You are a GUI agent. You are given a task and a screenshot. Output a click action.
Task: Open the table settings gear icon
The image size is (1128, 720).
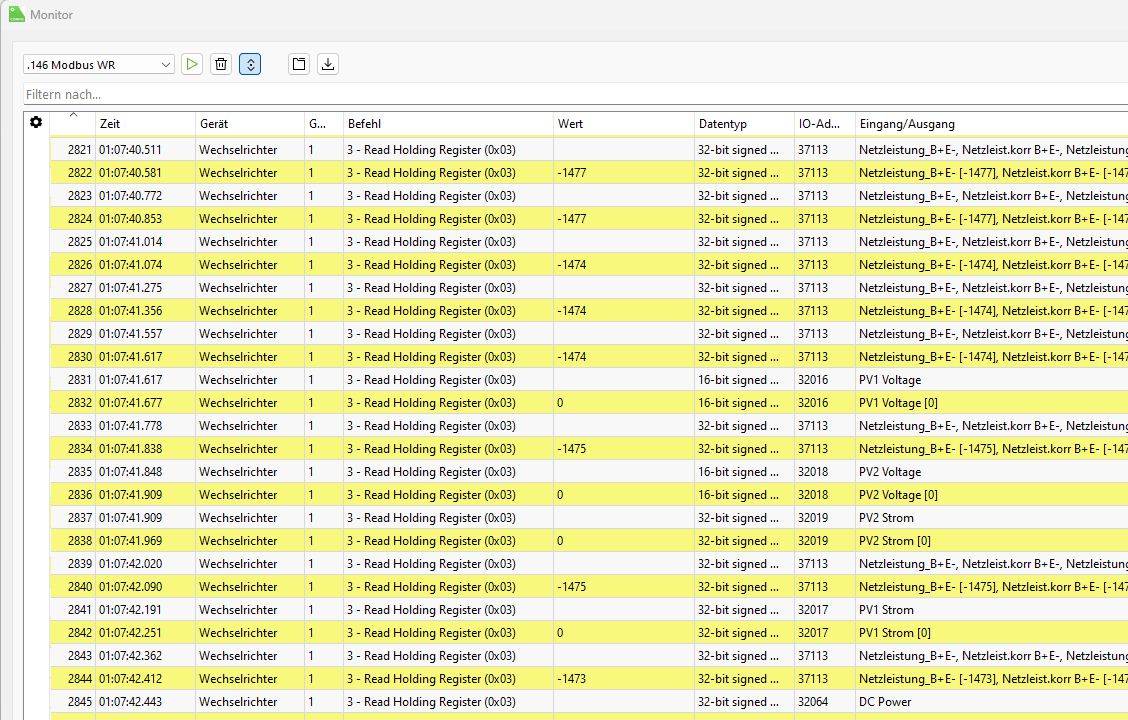pyautogui.click(x=36, y=122)
